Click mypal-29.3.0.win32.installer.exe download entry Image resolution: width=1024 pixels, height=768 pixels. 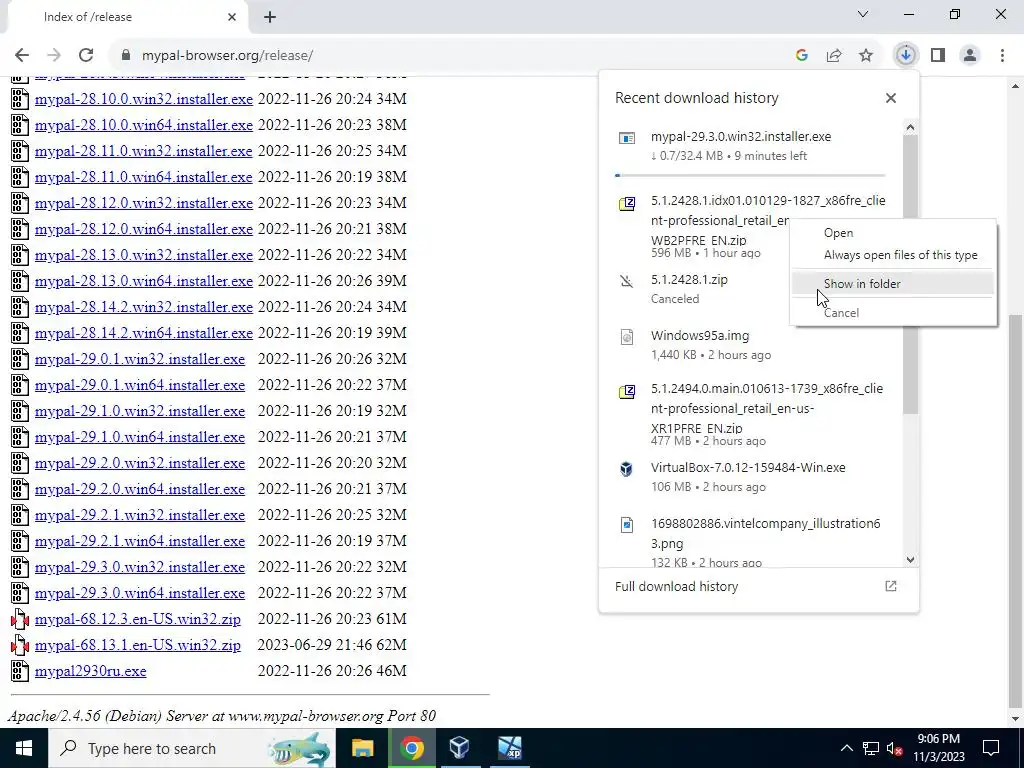(x=750, y=146)
